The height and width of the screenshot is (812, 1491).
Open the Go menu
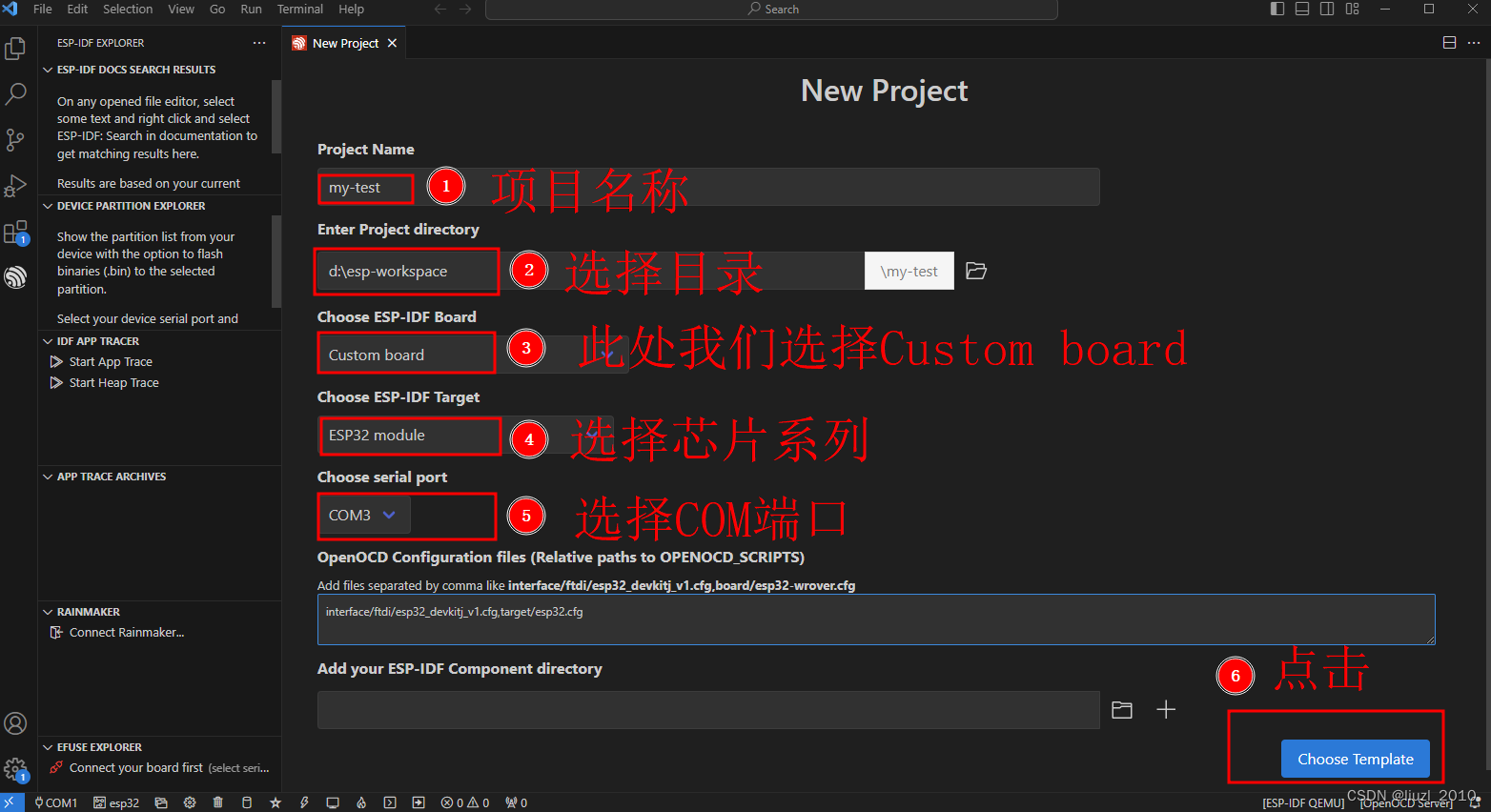click(217, 9)
